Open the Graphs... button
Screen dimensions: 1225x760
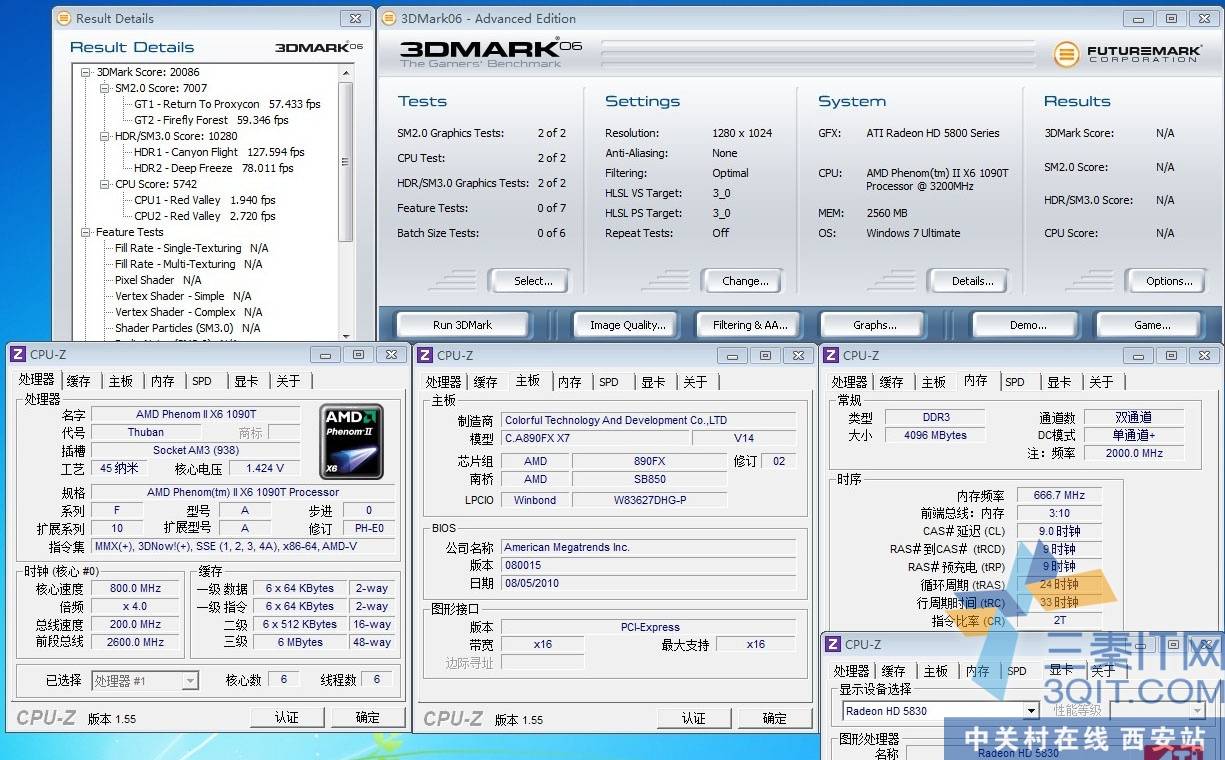tap(875, 325)
